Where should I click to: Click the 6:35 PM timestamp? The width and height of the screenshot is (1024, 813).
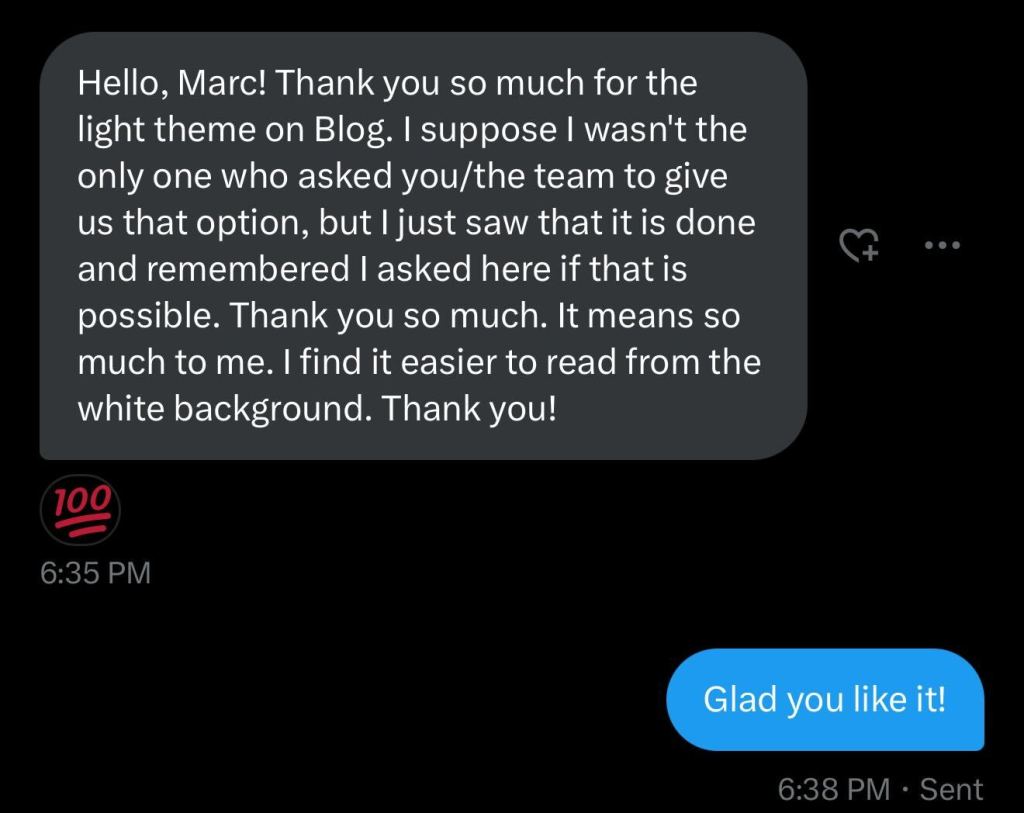96,573
